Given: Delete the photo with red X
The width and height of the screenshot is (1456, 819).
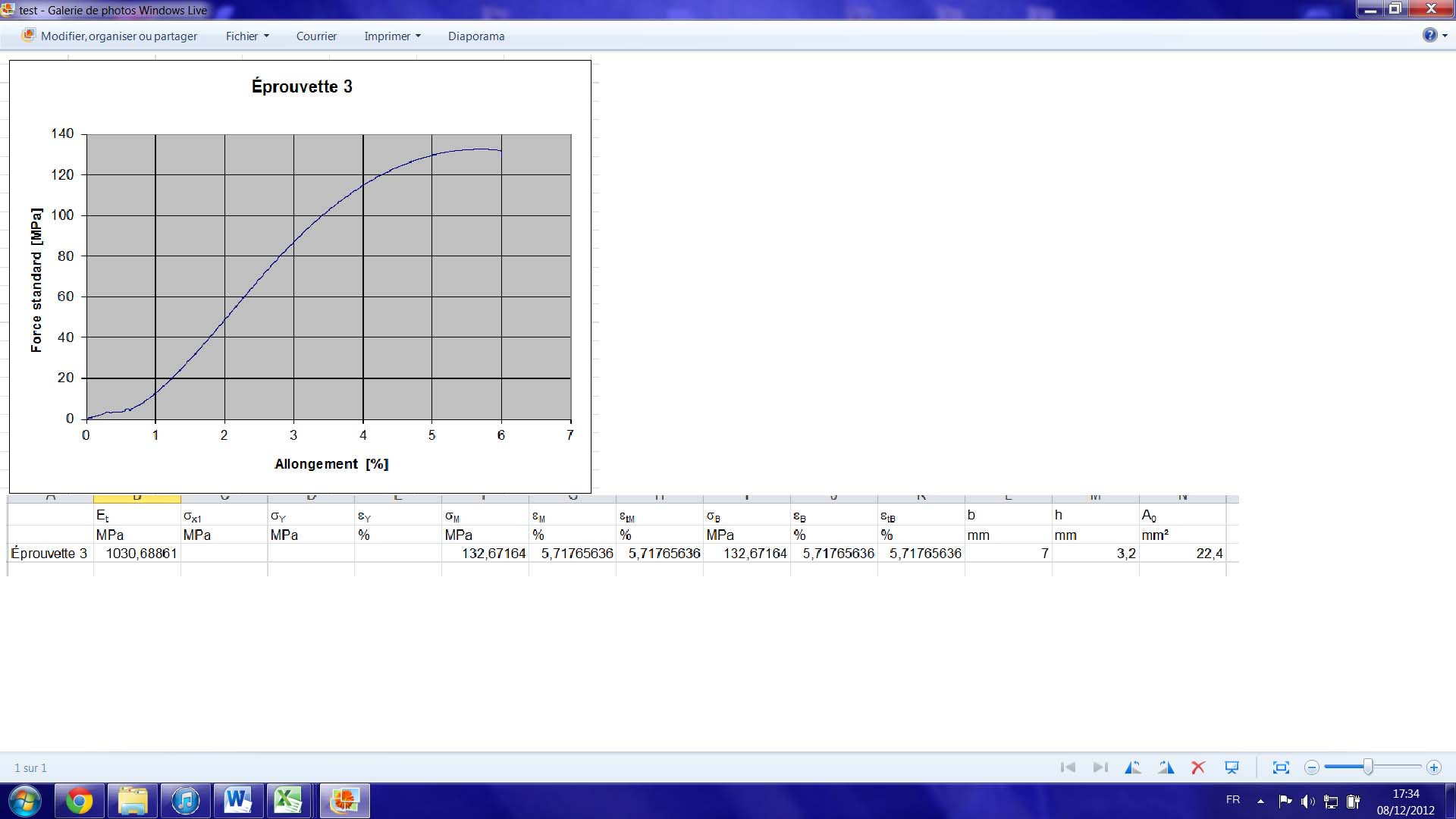Looking at the screenshot, I should (x=1198, y=767).
